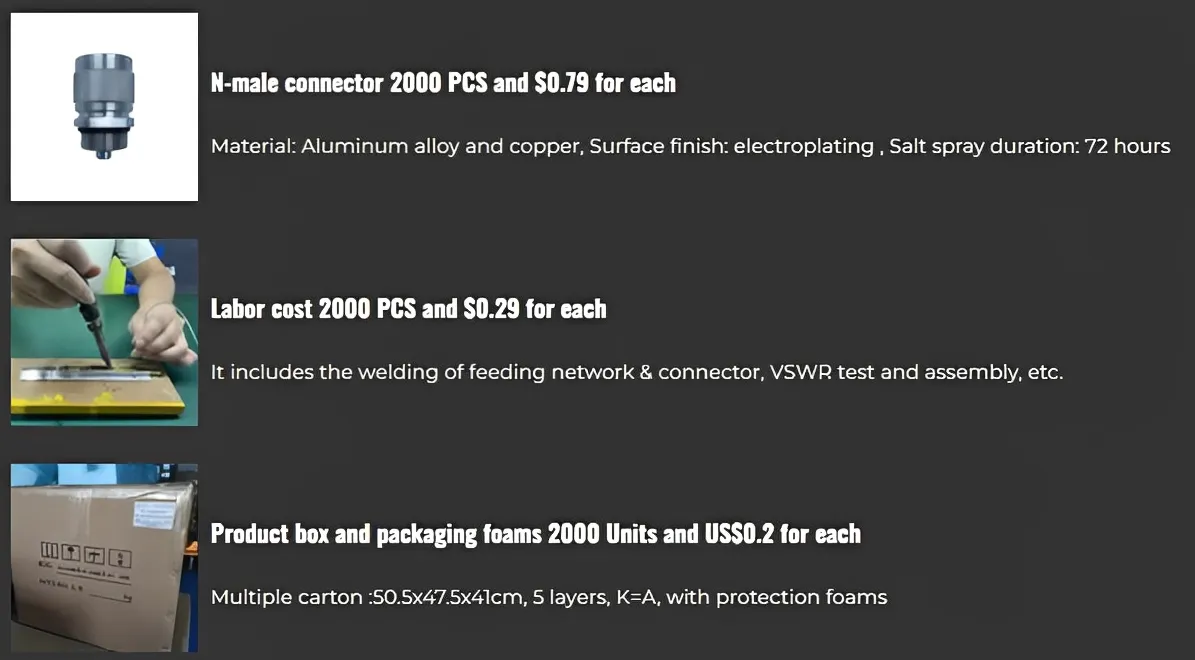
Task: Click the $0.29 price in the labor heading
Action: (491, 309)
